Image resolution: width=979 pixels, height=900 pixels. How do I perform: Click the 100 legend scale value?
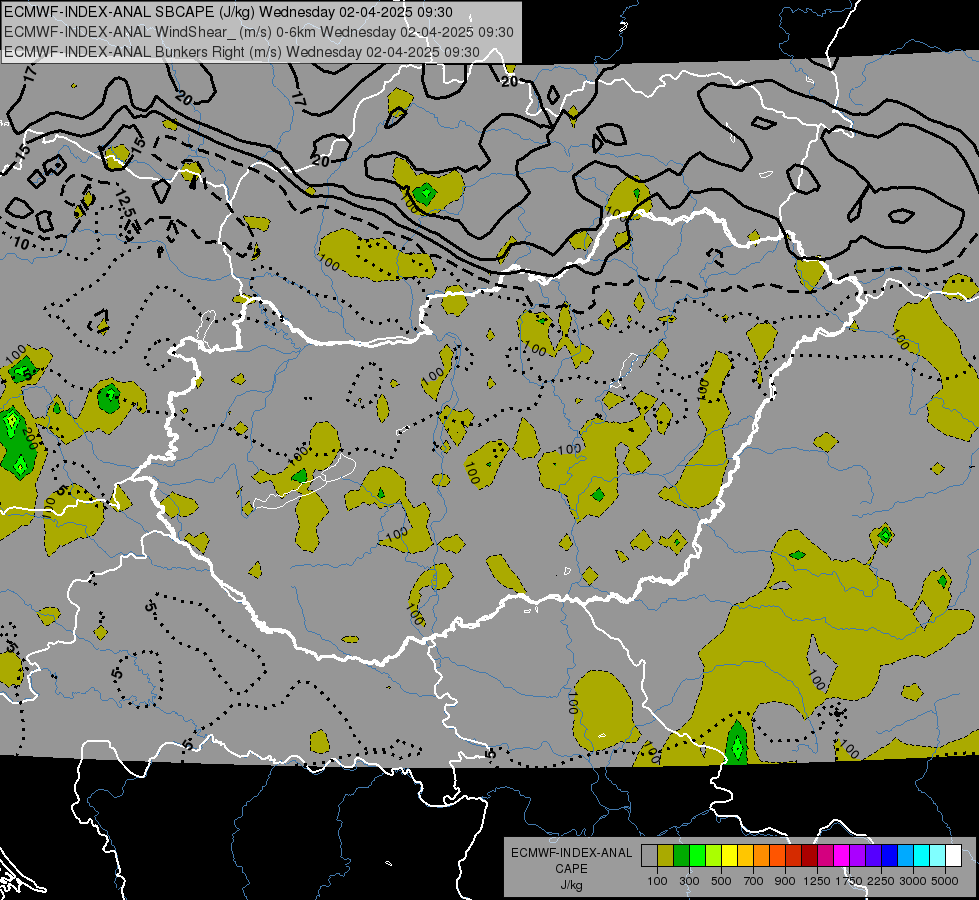[657, 881]
